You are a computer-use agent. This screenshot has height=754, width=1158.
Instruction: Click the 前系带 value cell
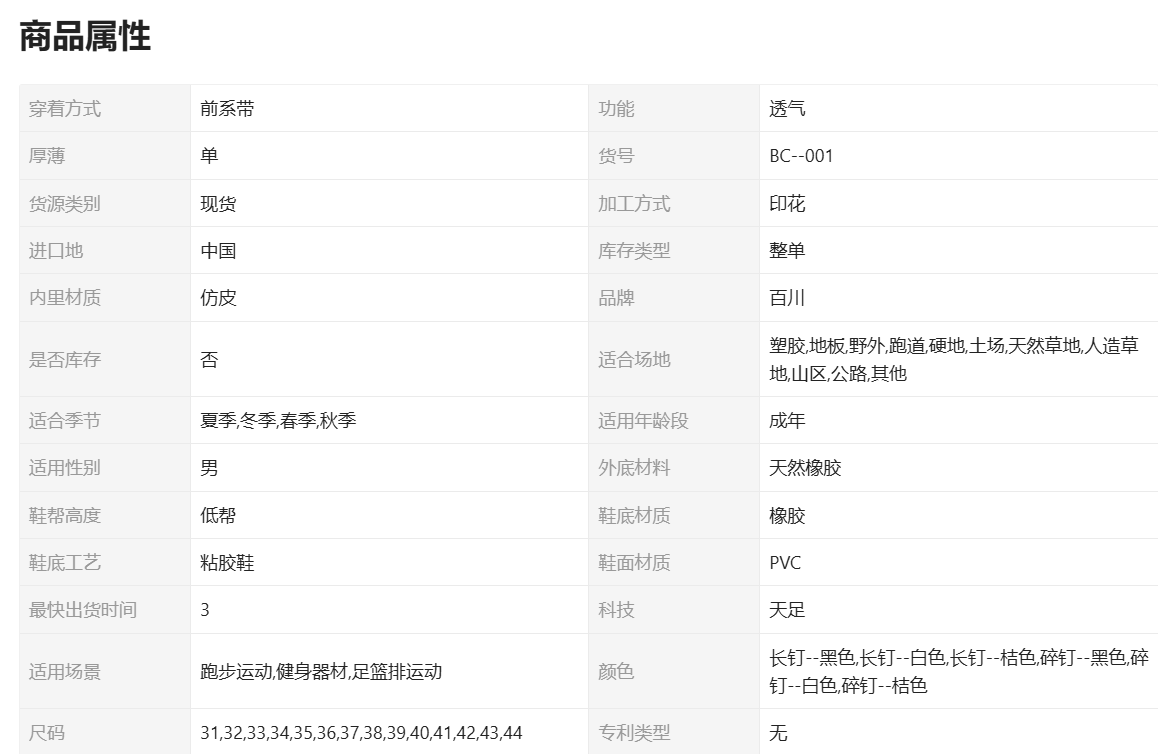click(227, 109)
